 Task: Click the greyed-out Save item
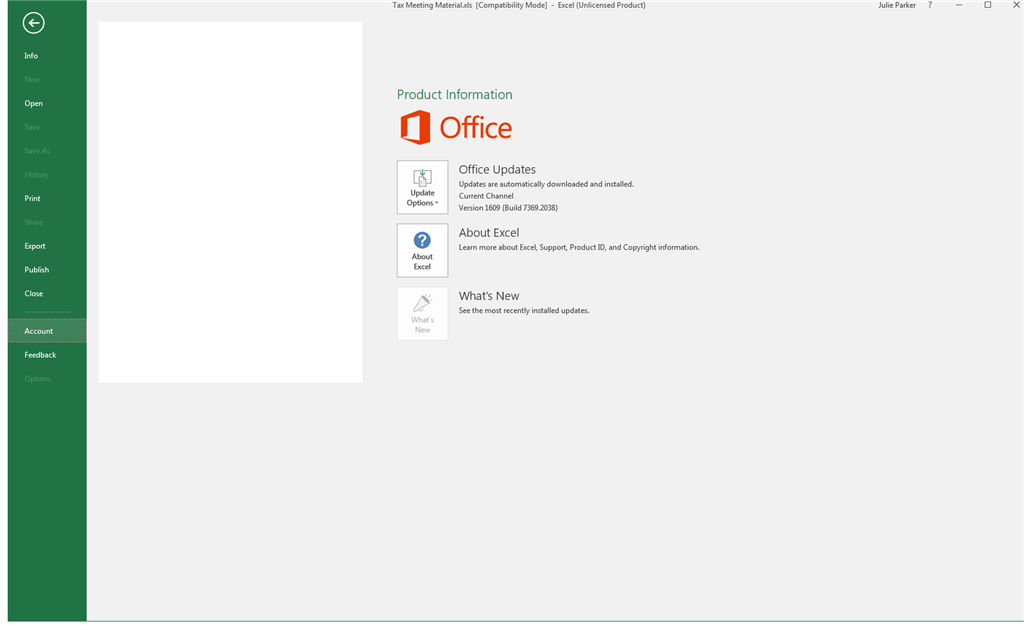coord(47,127)
